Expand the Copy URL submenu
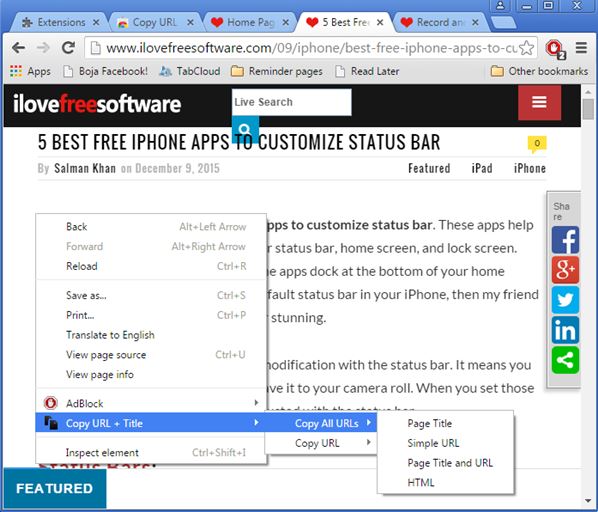Image resolution: width=598 pixels, height=512 pixels. [321, 443]
